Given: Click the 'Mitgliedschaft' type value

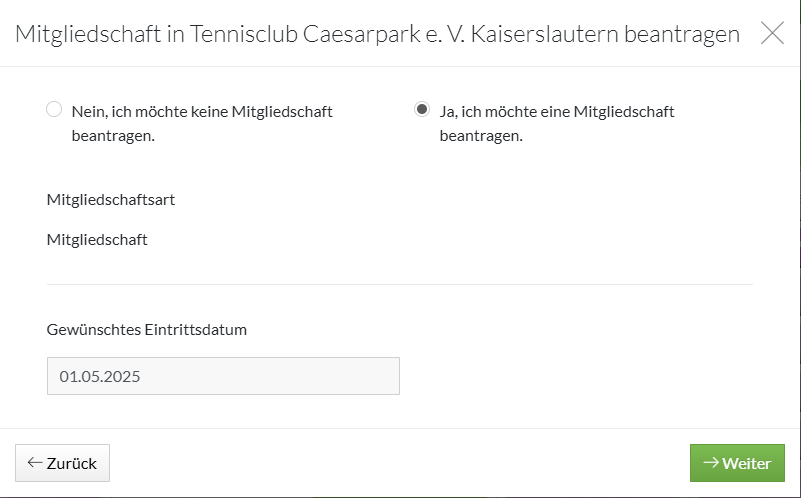Looking at the screenshot, I should pyautogui.click(x=97, y=240).
